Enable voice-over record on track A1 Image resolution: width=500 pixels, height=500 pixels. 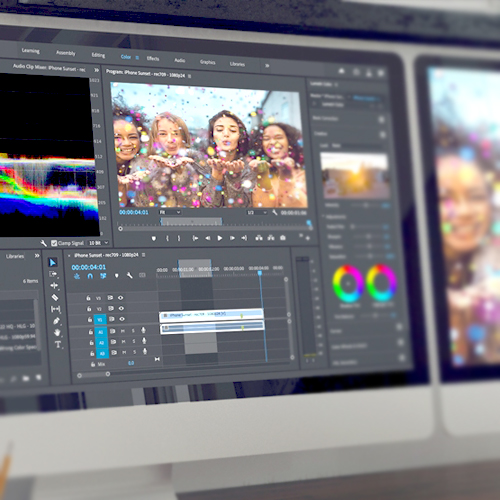pos(143,330)
